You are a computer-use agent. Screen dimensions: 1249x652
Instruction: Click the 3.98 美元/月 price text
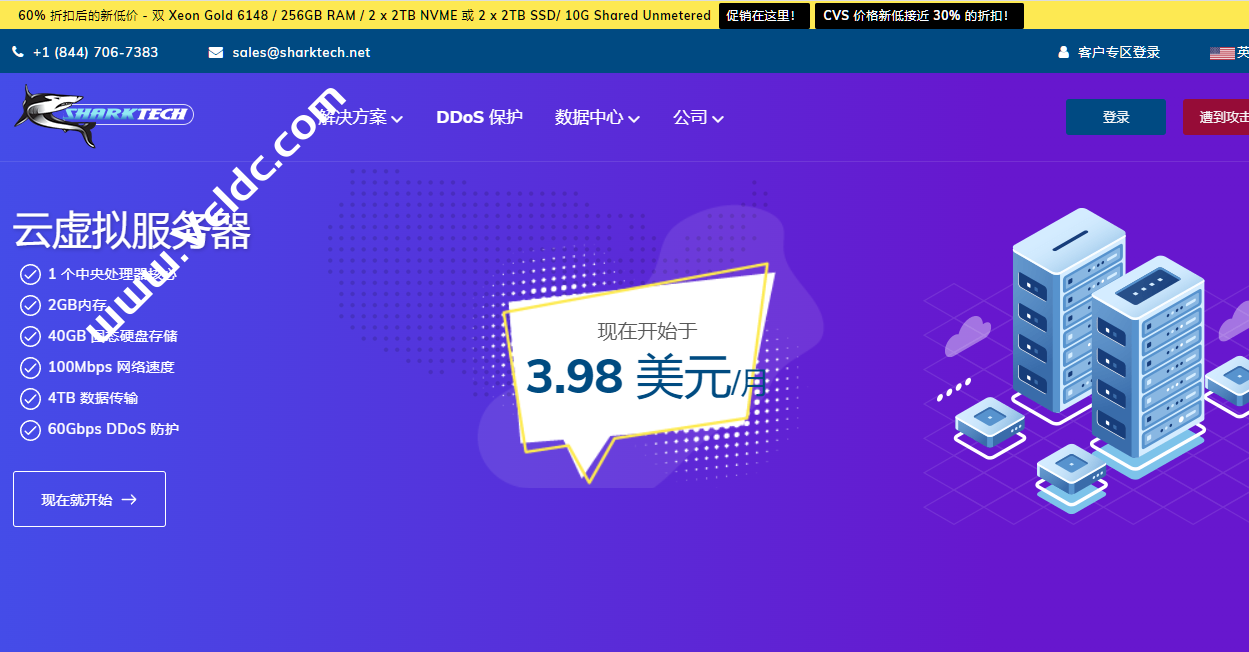tap(647, 377)
